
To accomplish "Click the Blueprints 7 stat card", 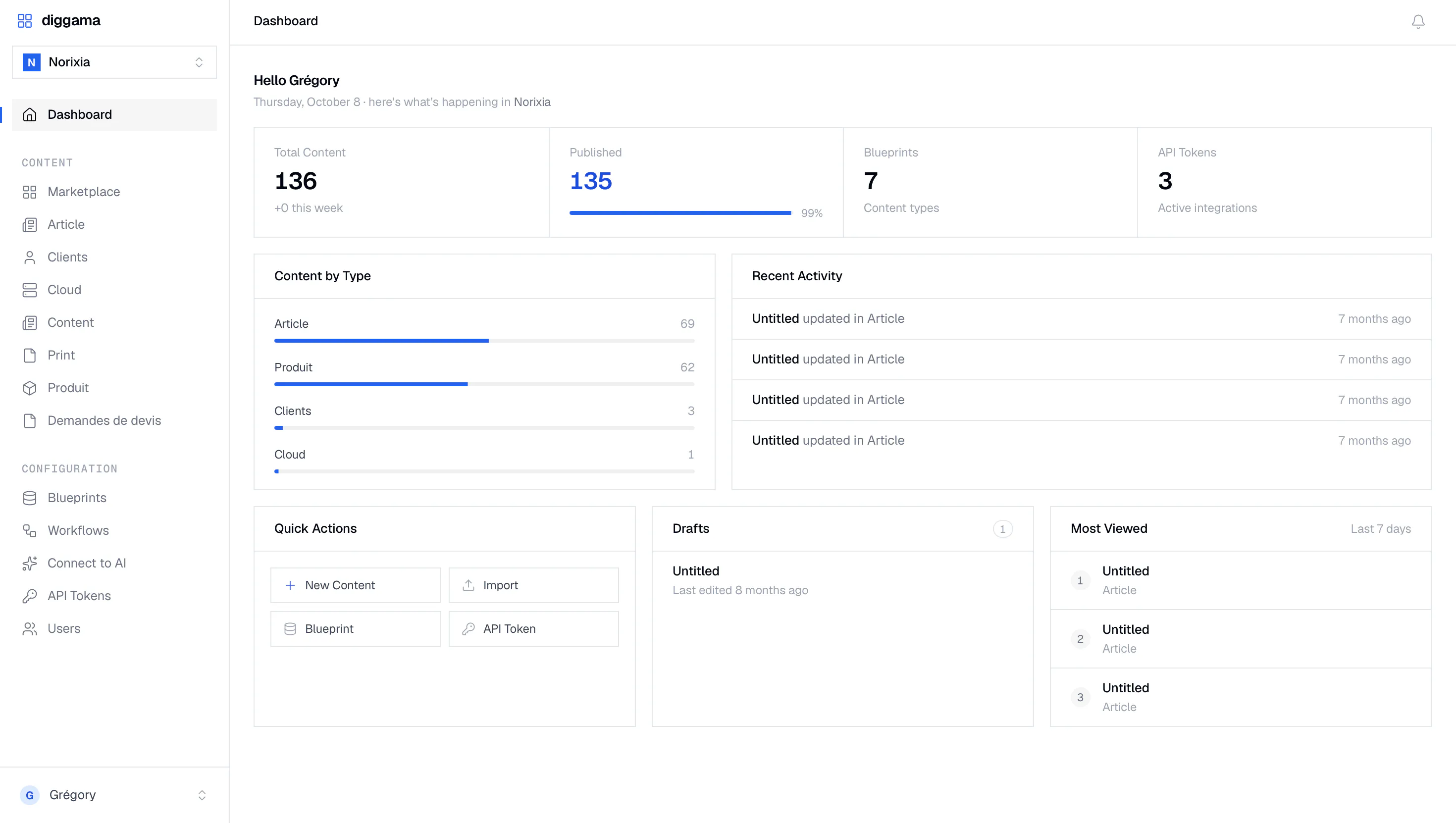I will pyautogui.click(x=990, y=182).
